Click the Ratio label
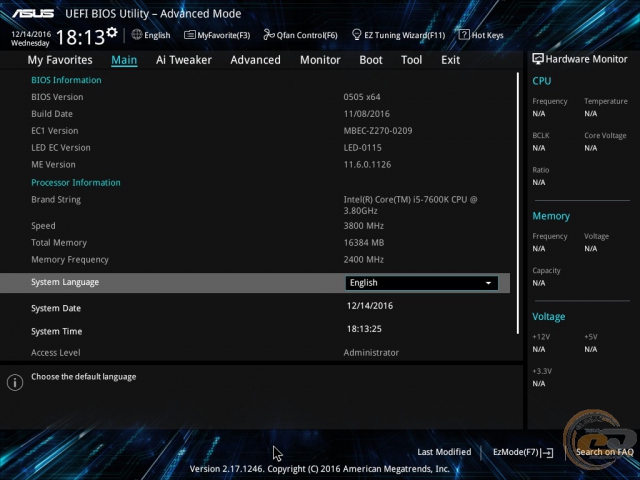Screen dimensions: 640x480 (x=540, y=170)
